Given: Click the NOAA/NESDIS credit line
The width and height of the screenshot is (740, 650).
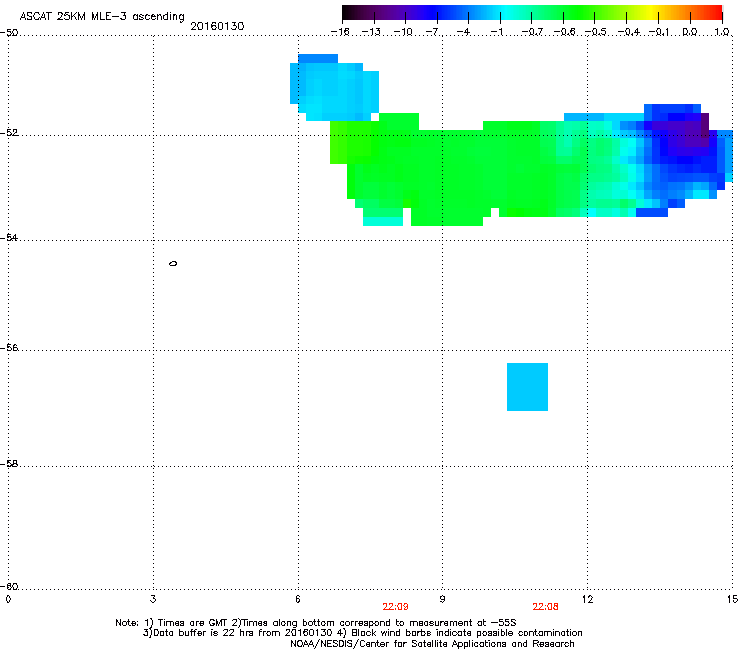Looking at the screenshot, I should (x=432, y=644).
